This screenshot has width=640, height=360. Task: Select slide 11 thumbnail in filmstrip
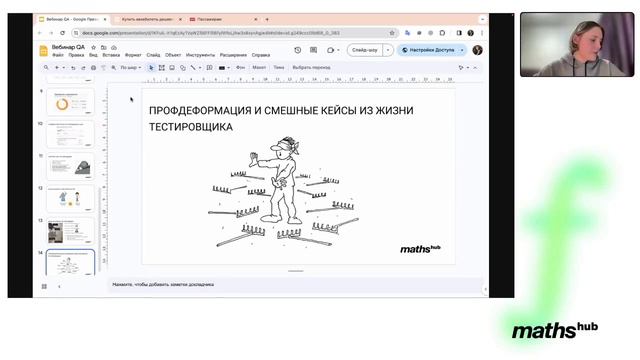coord(70,167)
